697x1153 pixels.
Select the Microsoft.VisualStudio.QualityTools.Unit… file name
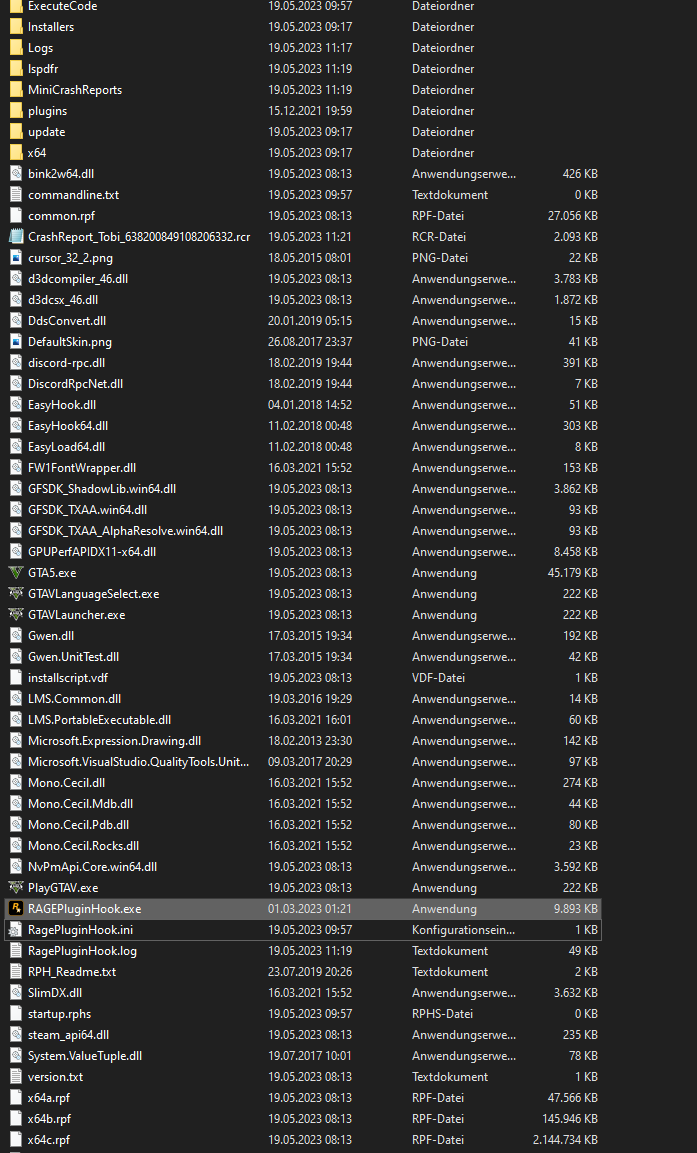coord(139,762)
